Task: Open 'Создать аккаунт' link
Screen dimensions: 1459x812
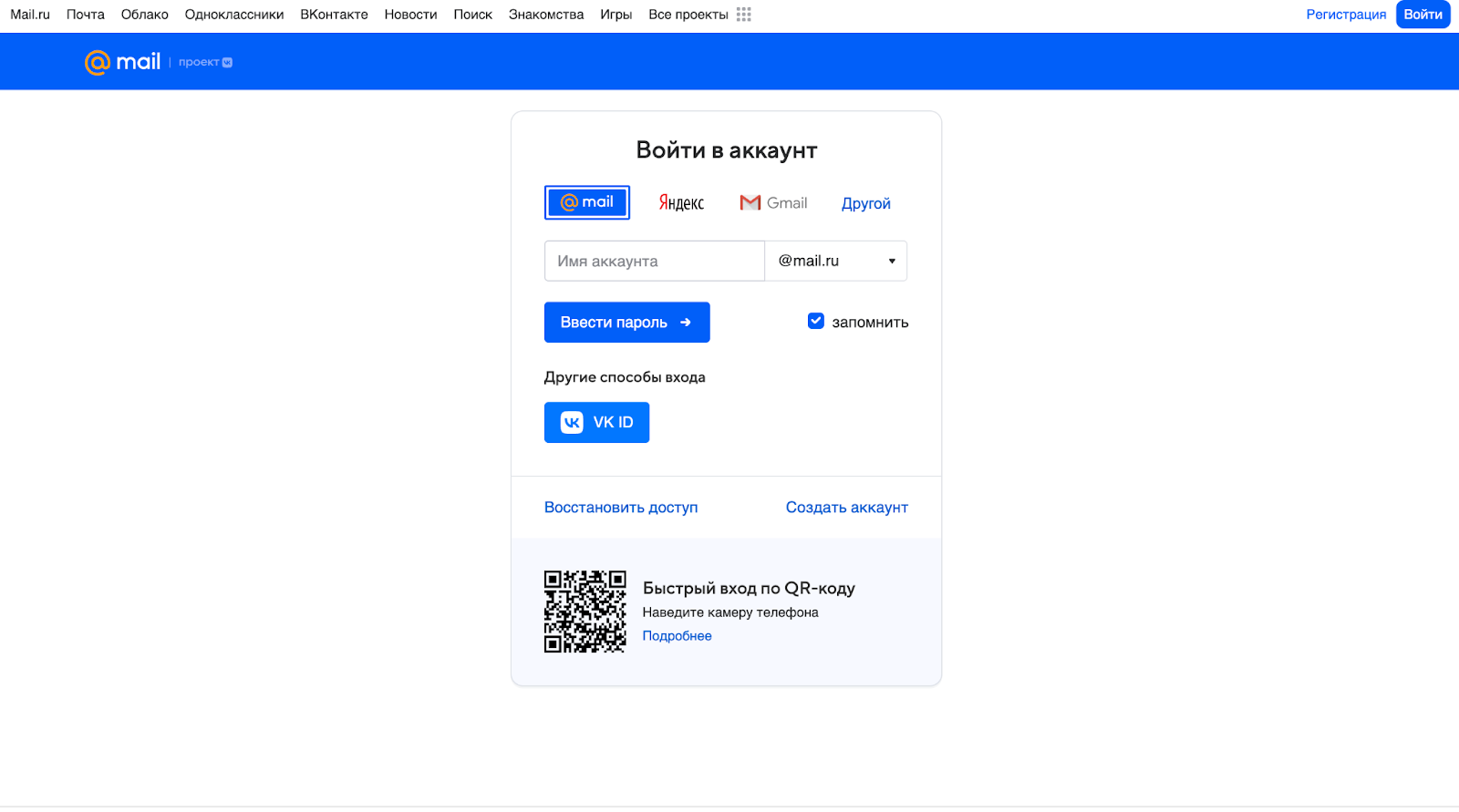Action: coord(847,508)
